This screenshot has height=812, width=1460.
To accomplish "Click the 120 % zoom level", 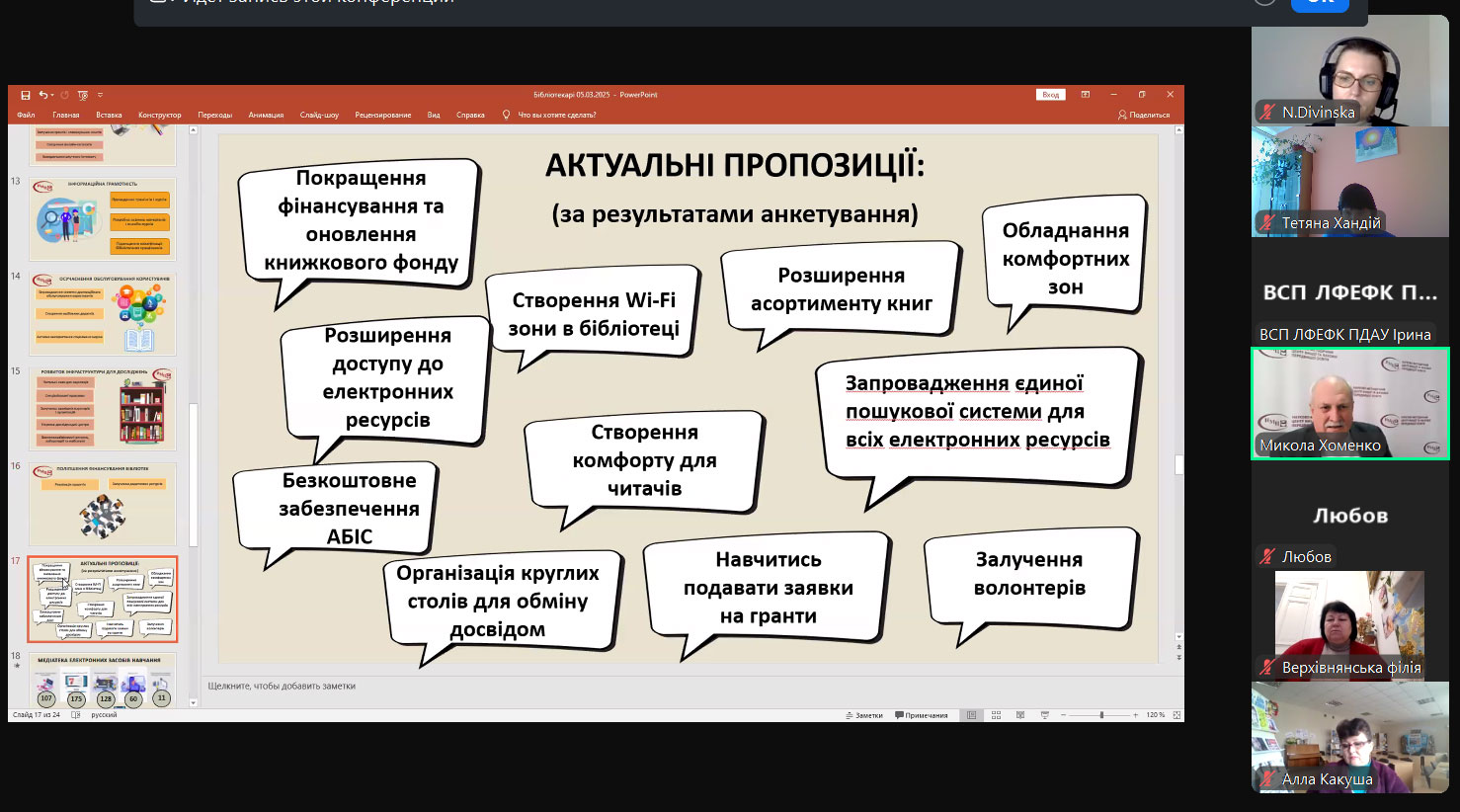I will [x=1156, y=715].
